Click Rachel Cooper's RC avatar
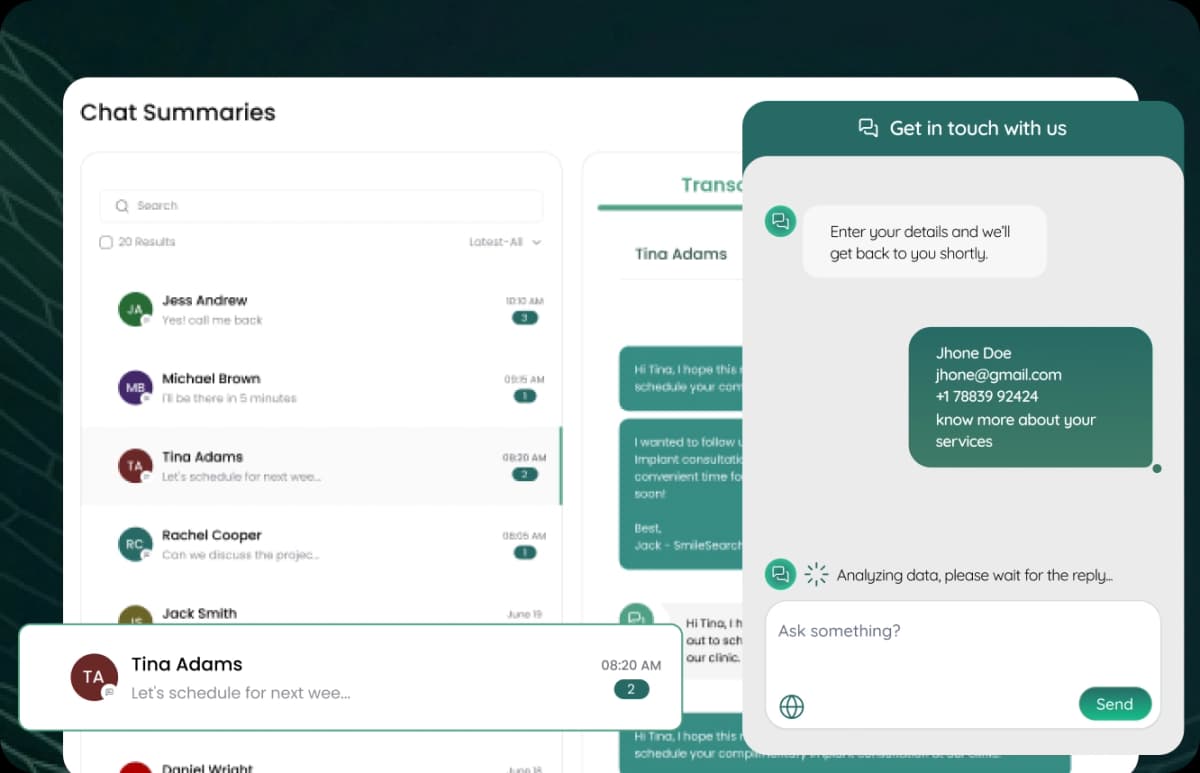Image resolution: width=1200 pixels, height=773 pixels. (x=135, y=544)
